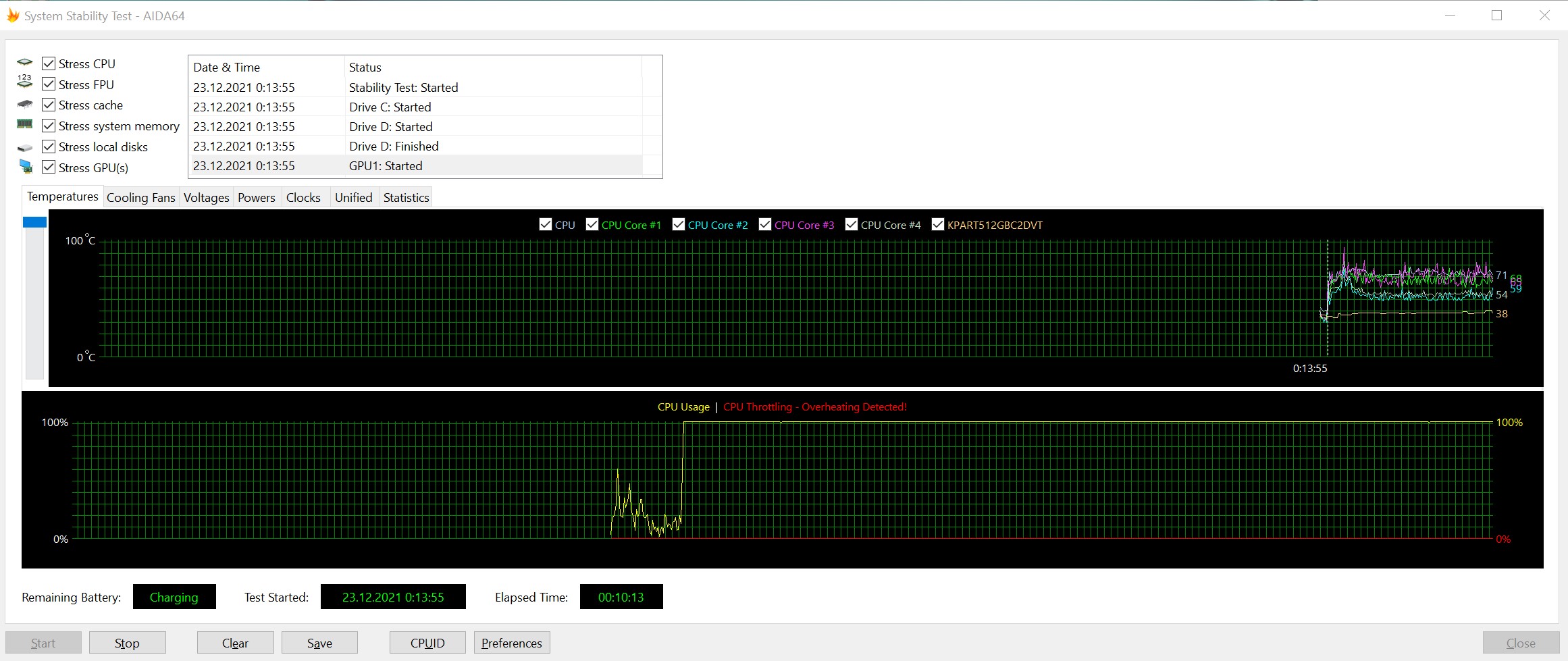Open the Clocks tab

point(303,198)
